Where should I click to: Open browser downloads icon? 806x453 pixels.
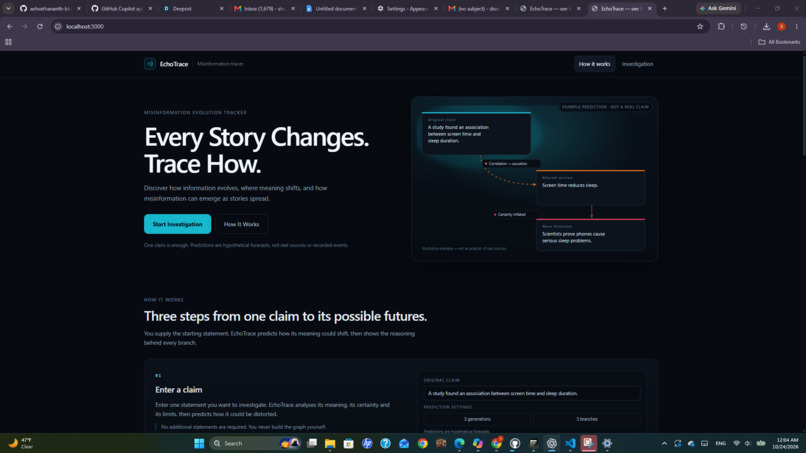pos(766,26)
